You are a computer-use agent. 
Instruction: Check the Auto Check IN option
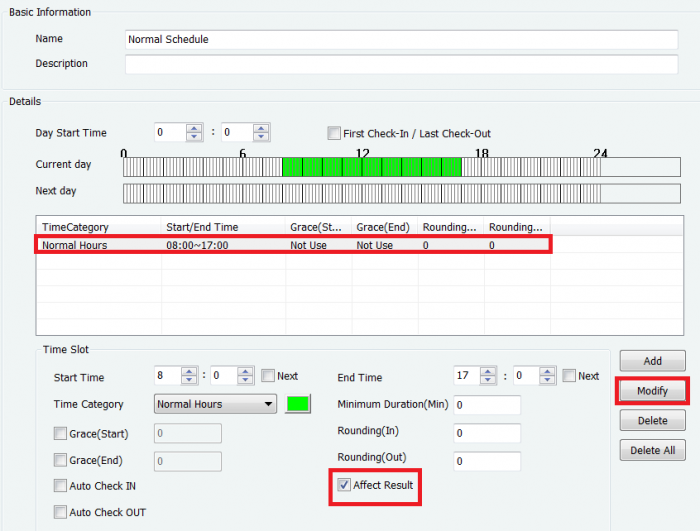point(60,486)
